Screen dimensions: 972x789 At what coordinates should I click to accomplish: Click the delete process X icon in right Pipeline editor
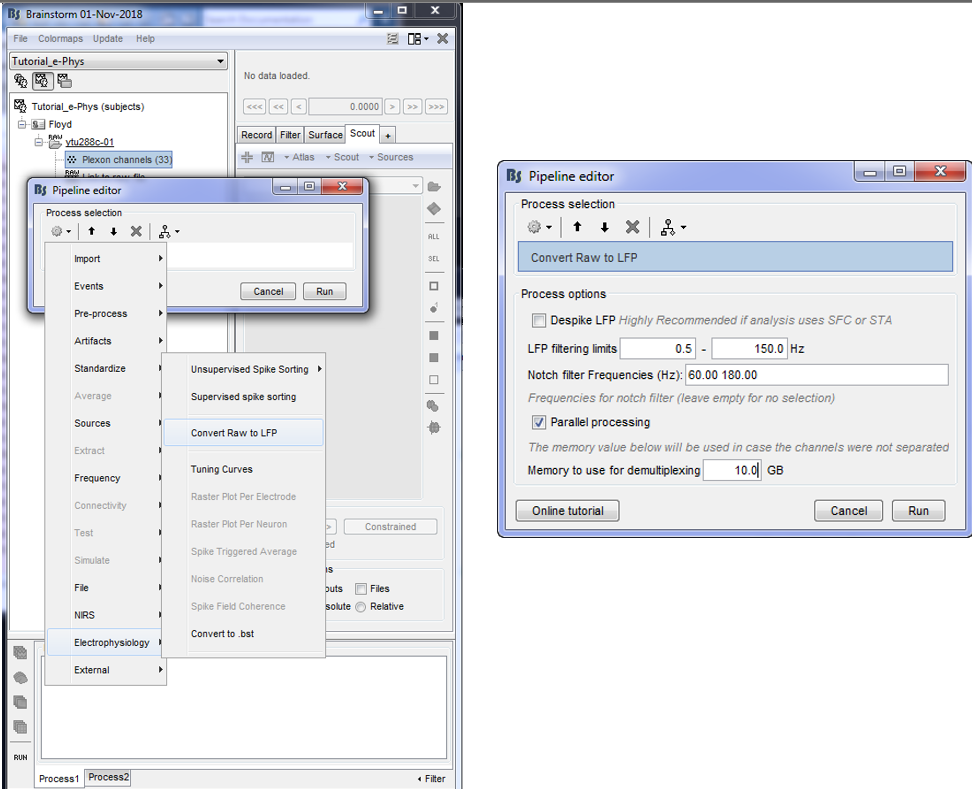point(632,227)
